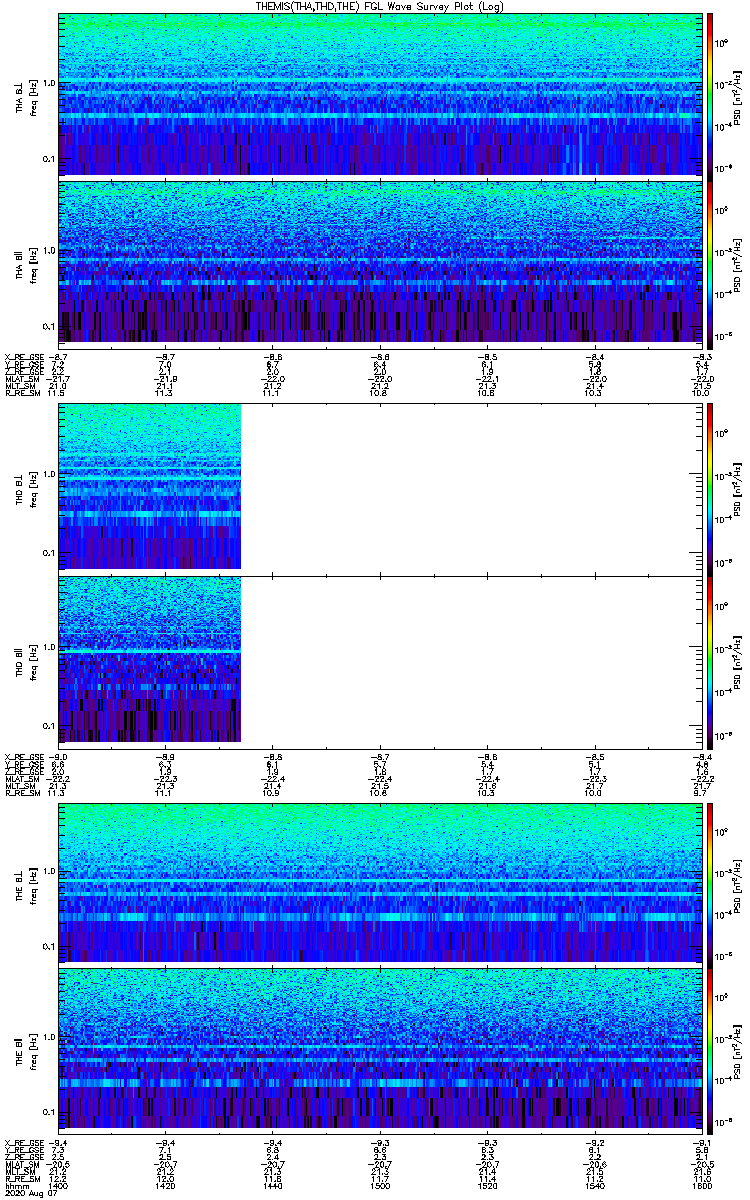The height and width of the screenshot is (1200, 750).
Task: Click the PSD units label beside THD B-perpendicular color bar
Action: pyautogui.click(x=737, y=486)
